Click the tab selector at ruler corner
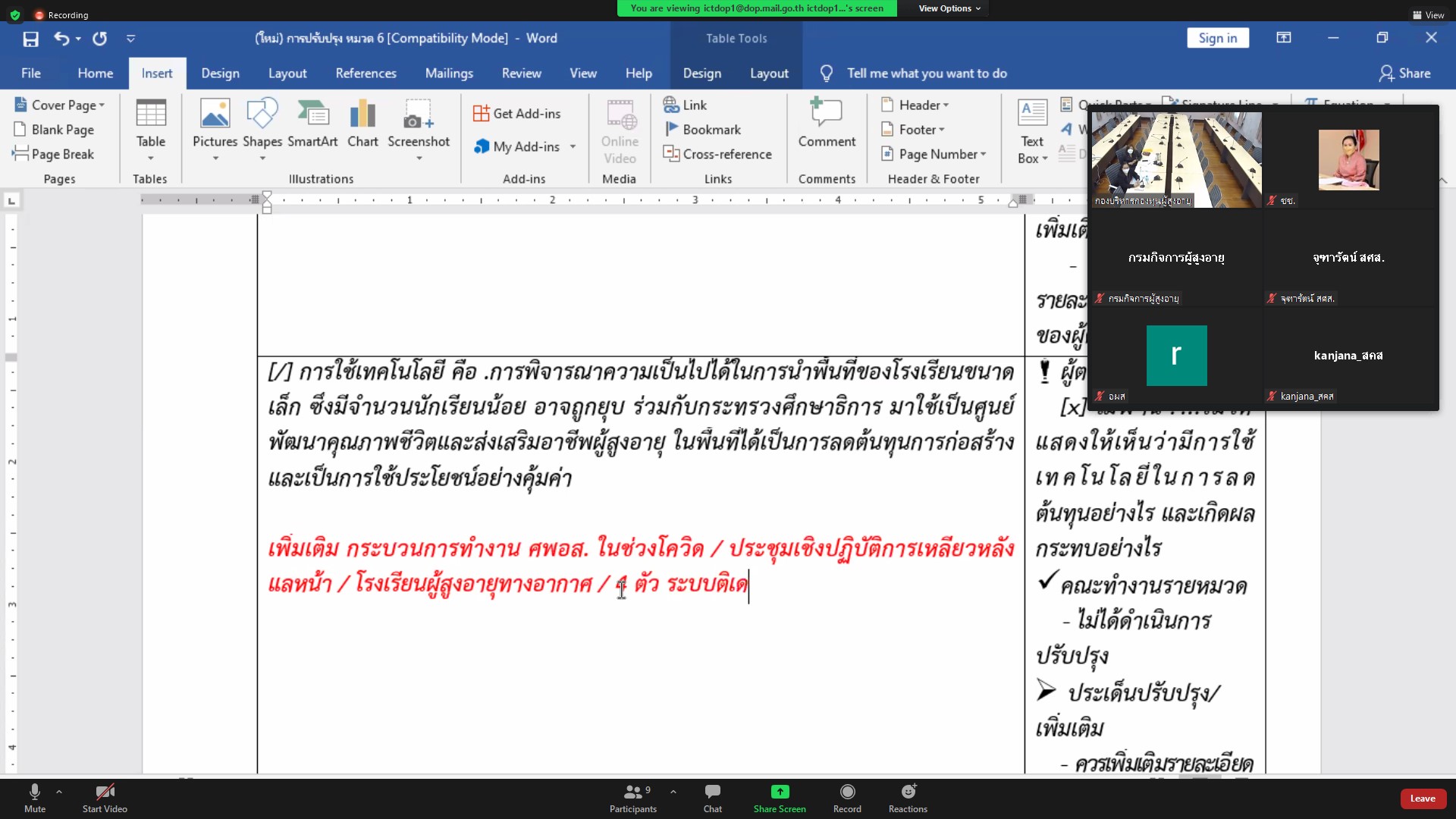The image size is (1456, 819). (11, 201)
